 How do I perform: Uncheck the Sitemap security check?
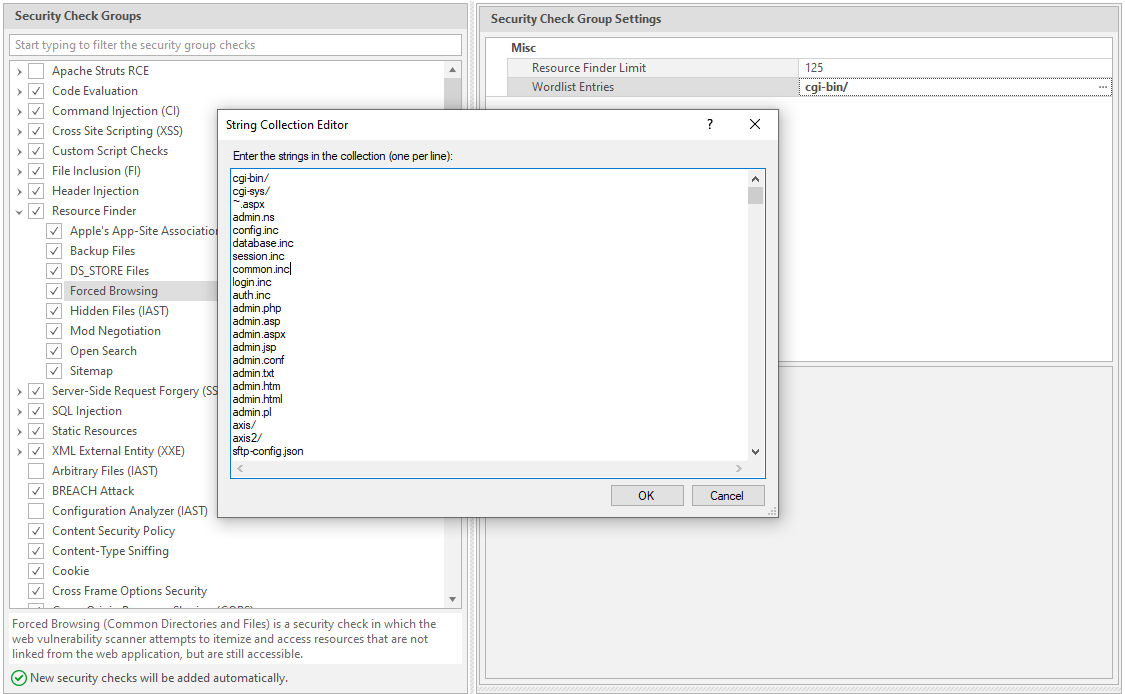[53, 370]
